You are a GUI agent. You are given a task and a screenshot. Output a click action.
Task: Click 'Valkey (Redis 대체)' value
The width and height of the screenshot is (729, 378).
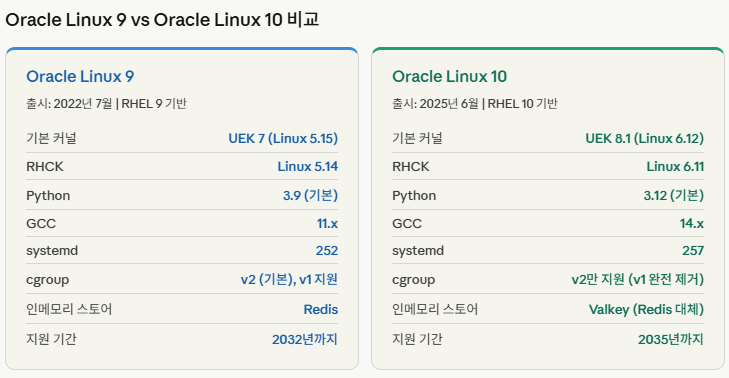pos(646,309)
